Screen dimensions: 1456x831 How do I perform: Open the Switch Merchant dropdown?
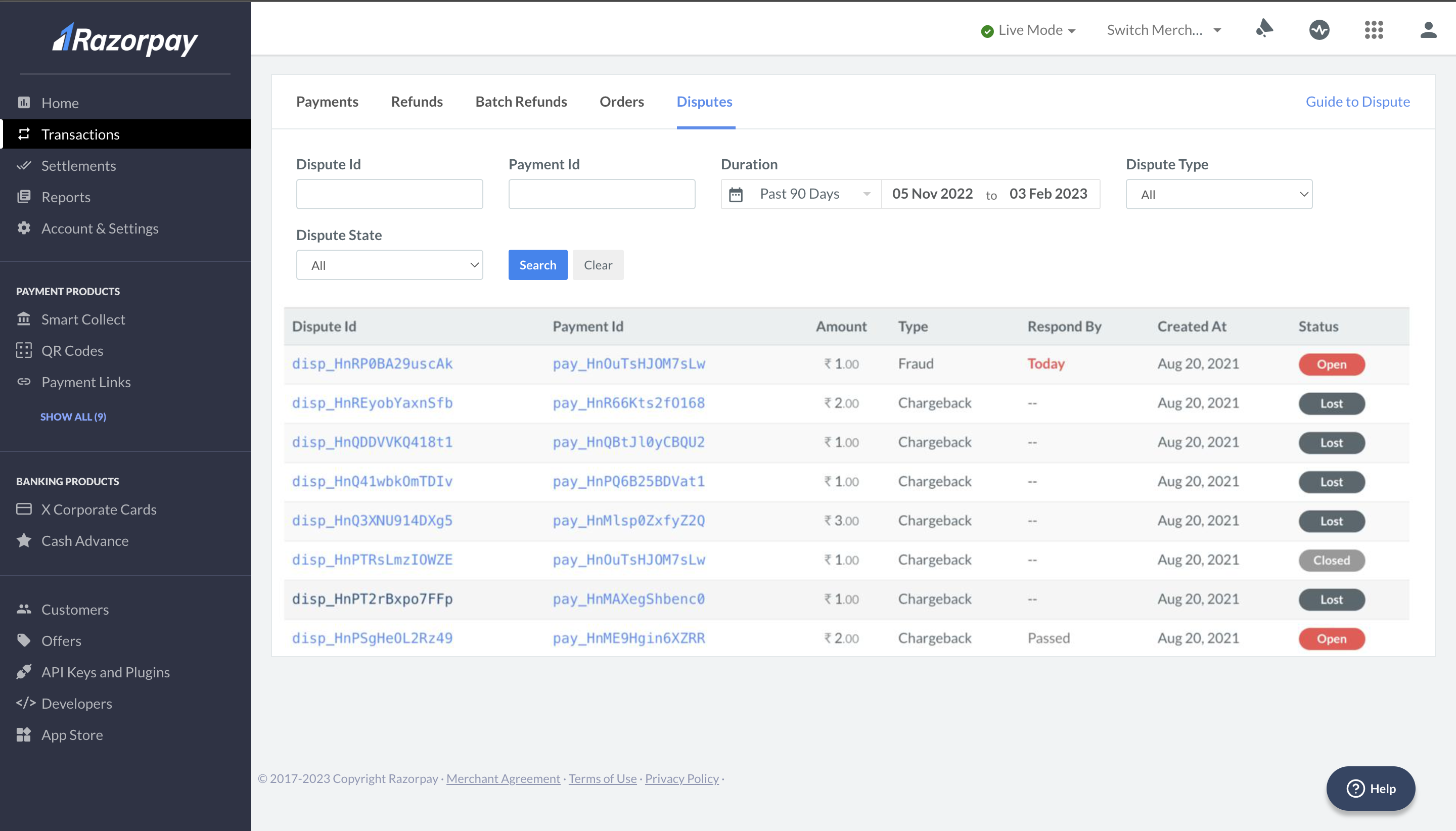tap(1164, 30)
